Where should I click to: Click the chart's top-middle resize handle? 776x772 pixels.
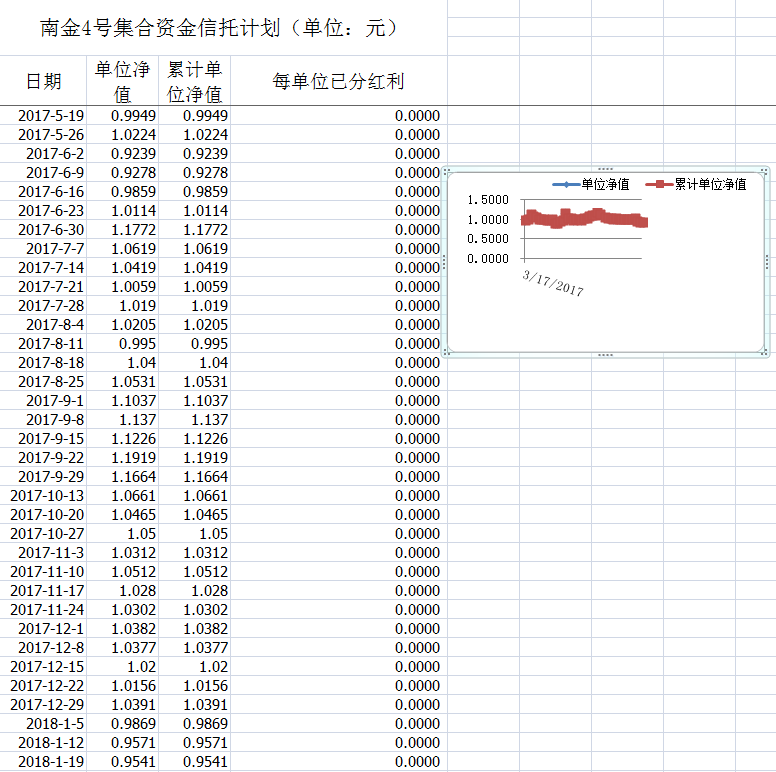(605, 169)
